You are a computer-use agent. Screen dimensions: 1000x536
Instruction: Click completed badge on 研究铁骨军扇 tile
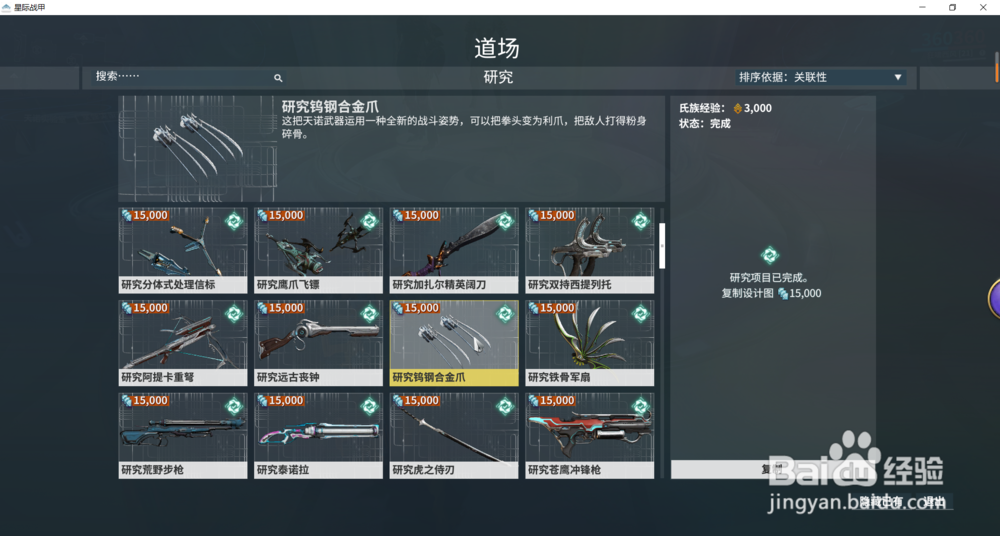click(x=641, y=314)
